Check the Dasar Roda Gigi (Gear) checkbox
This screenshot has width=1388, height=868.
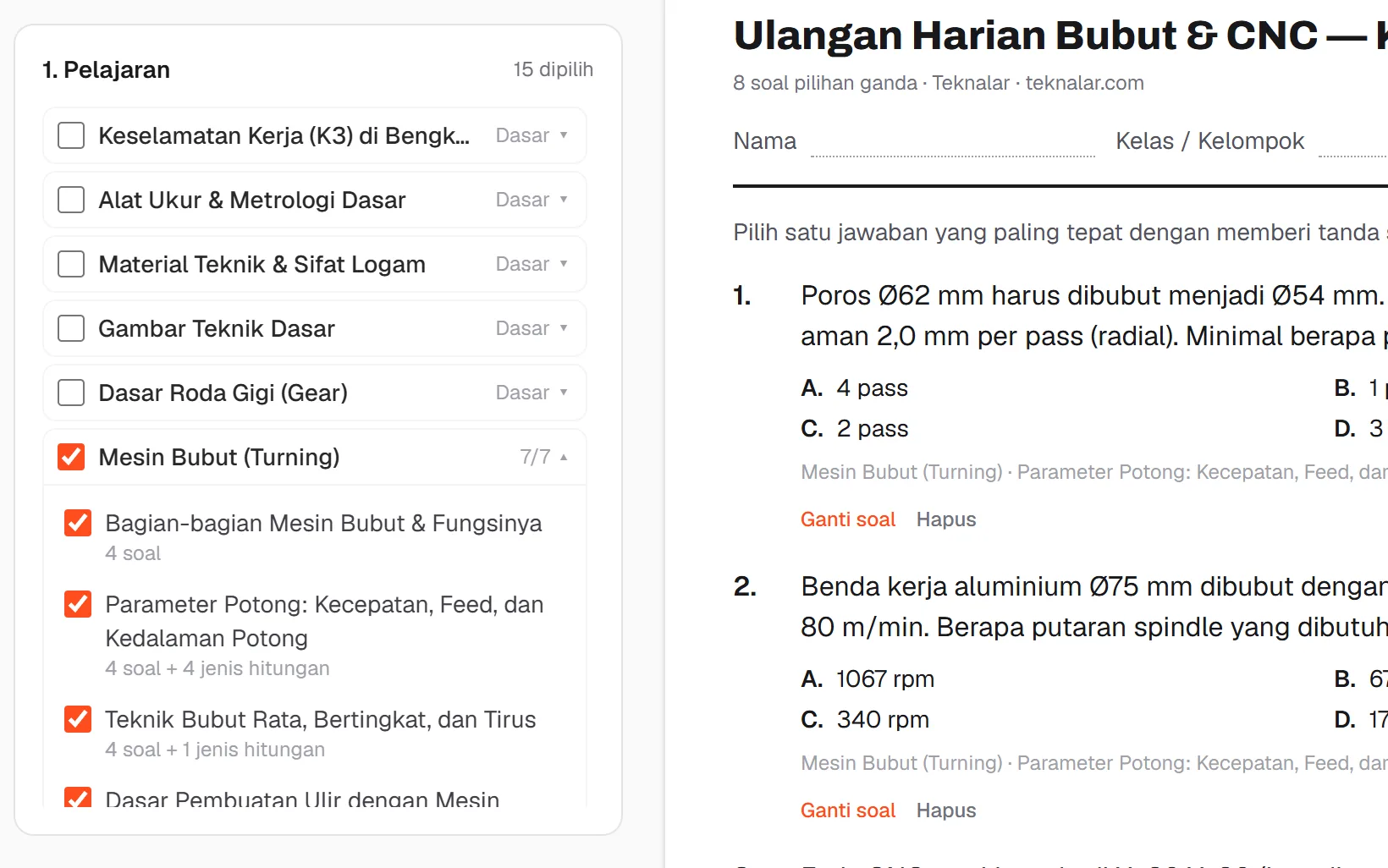[x=71, y=393]
